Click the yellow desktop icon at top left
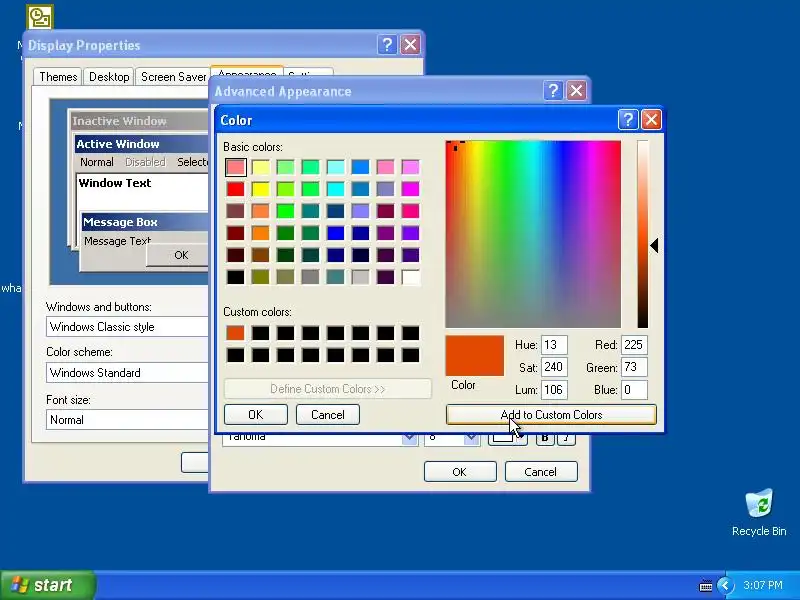This screenshot has width=800, height=600. 40,17
